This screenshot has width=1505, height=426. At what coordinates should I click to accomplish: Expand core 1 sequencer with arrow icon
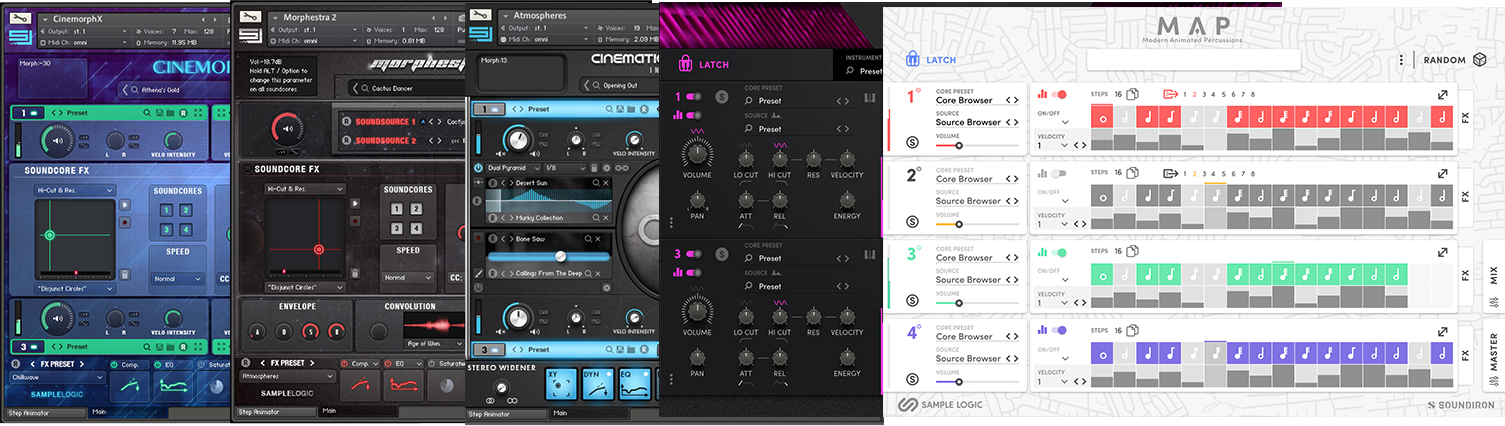pos(1442,95)
